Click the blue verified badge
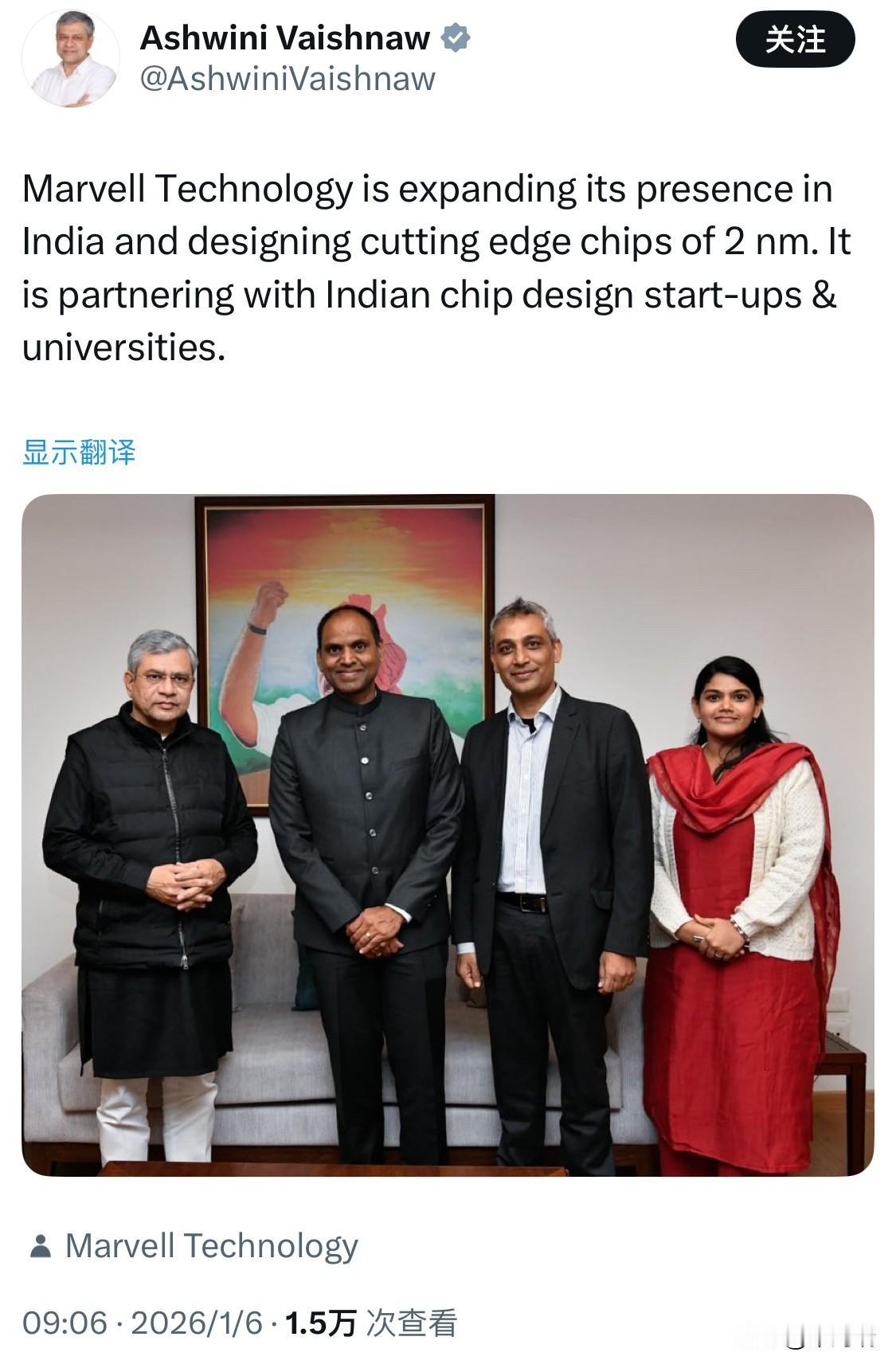Screen dimensions: 896x1368 pos(456,37)
